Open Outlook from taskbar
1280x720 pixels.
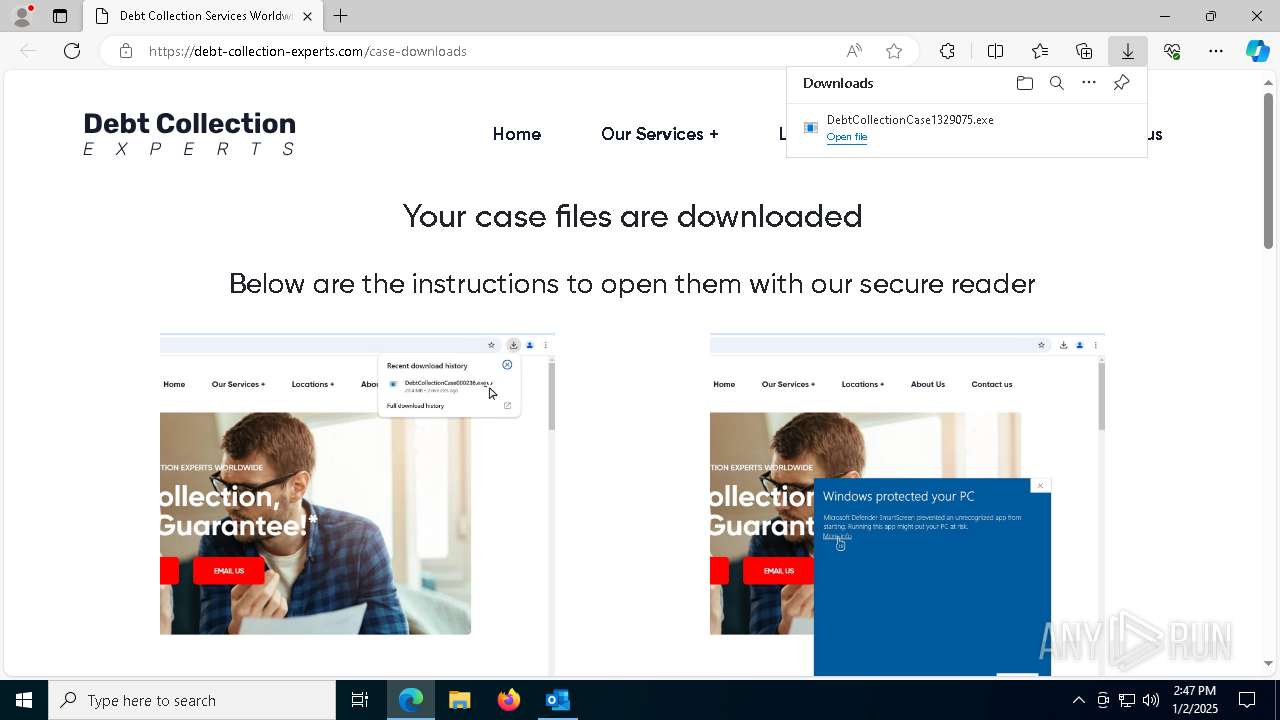click(x=557, y=700)
